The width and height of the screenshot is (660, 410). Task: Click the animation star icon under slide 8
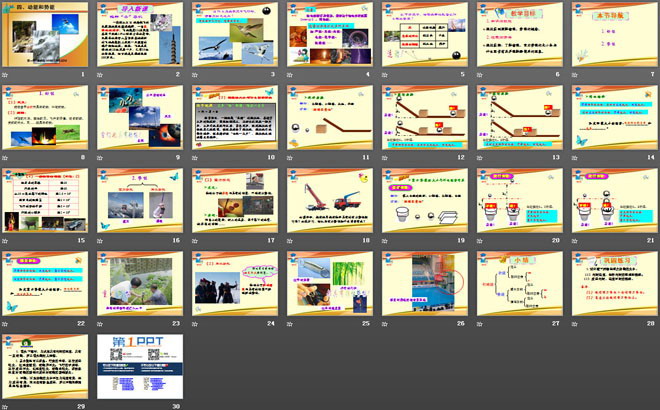(5, 157)
